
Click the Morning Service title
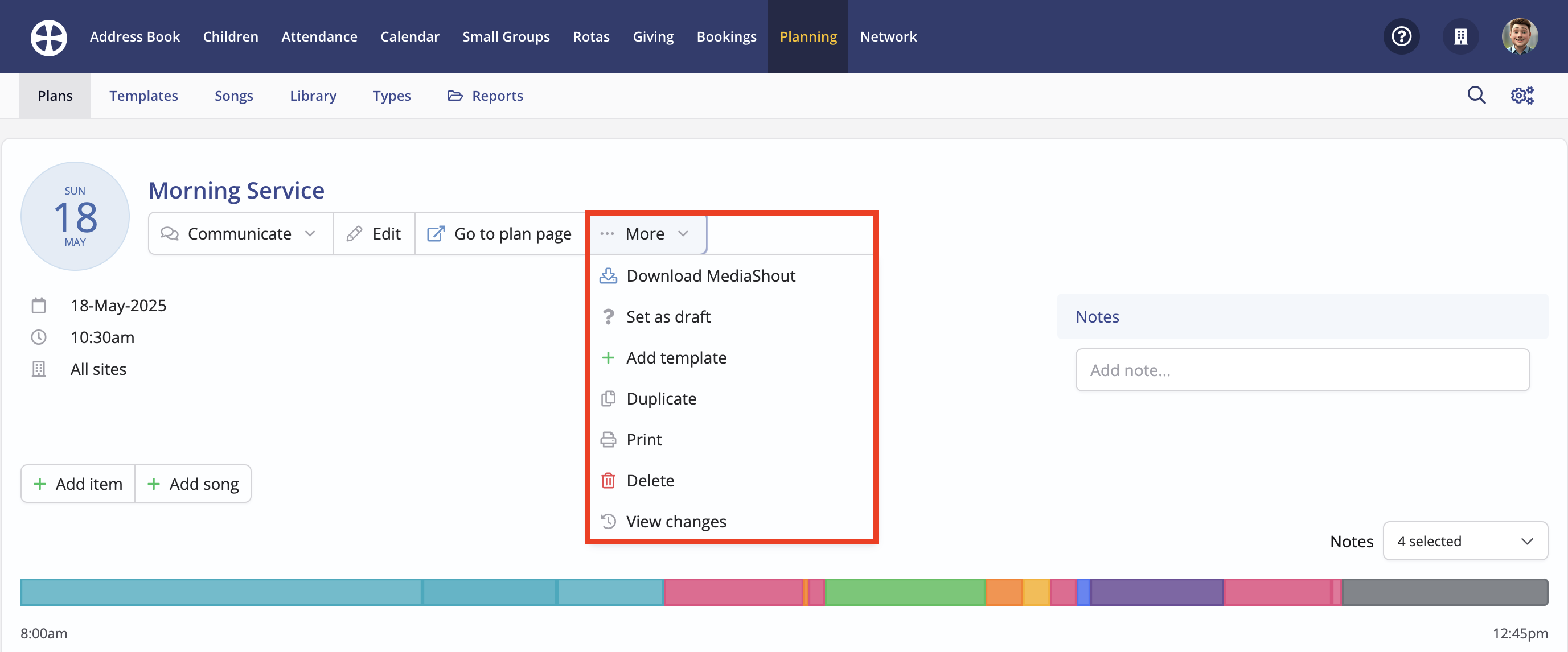236,191
